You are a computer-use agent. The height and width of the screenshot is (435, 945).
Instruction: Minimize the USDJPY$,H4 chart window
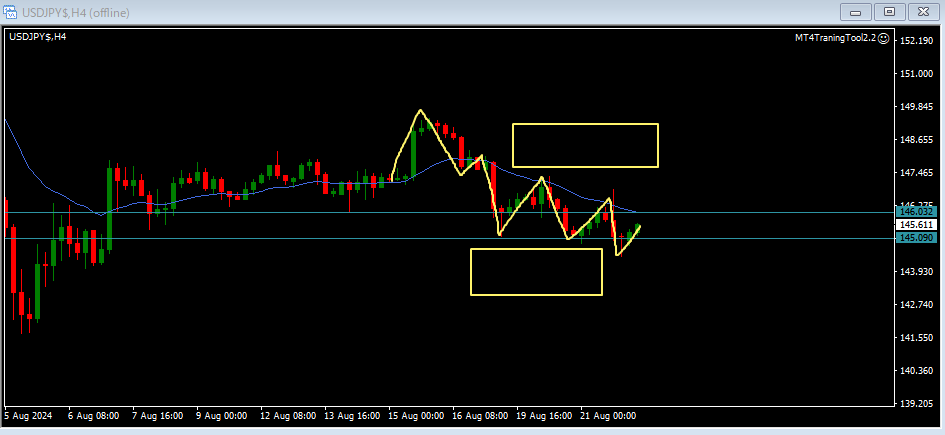[856, 11]
